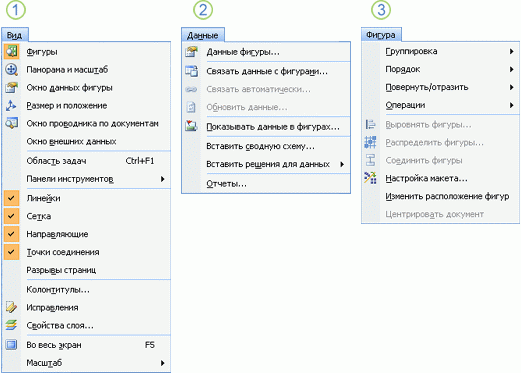Open the Данные menu header
Image resolution: width=521 pixels, height=373 pixels.
[x=203, y=35]
